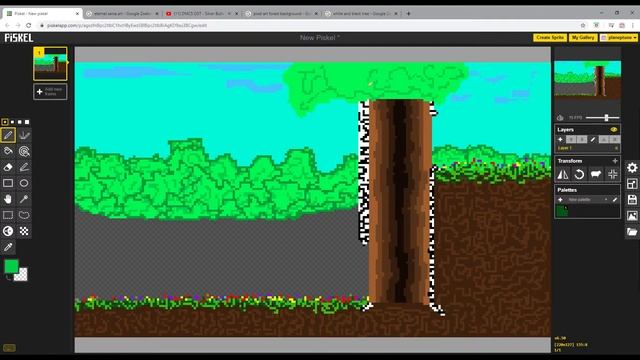Image resolution: width=640 pixels, height=360 pixels.
Task: Open Preferences gear settings
Action: point(632,167)
